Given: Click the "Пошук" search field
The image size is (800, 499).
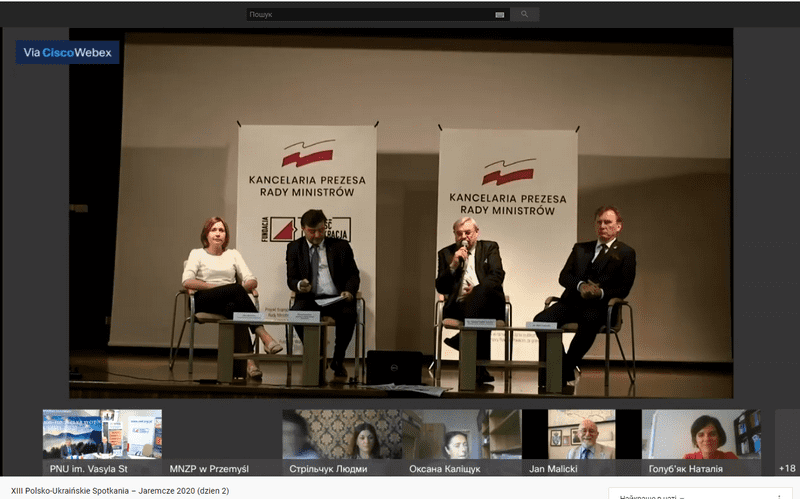Looking at the screenshot, I should (370, 15).
